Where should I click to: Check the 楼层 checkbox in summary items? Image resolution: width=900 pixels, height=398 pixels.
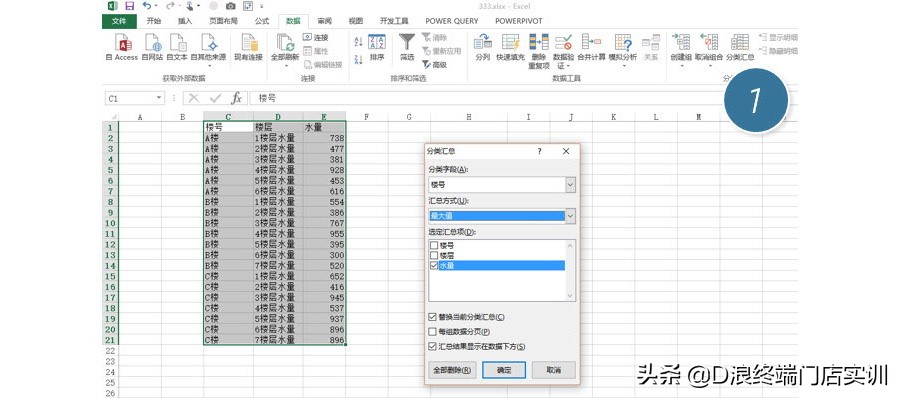tap(434, 255)
